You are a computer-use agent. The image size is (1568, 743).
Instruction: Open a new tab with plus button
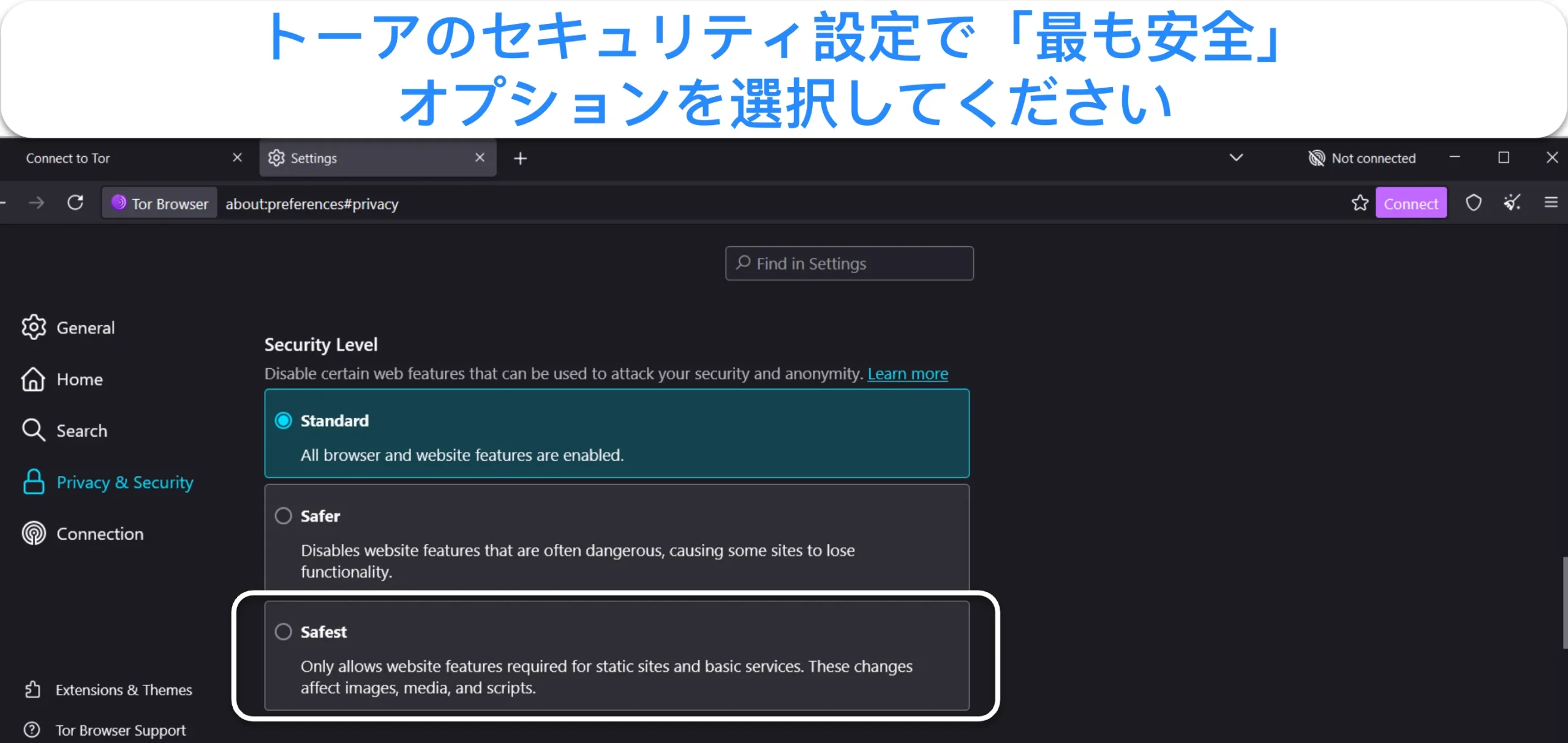tap(520, 159)
